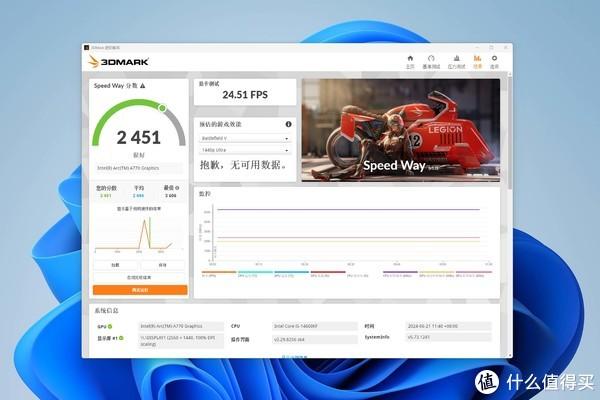Click the green handle on score gauge
The height and width of the screenshot is (400, 600).
point(162,108)
